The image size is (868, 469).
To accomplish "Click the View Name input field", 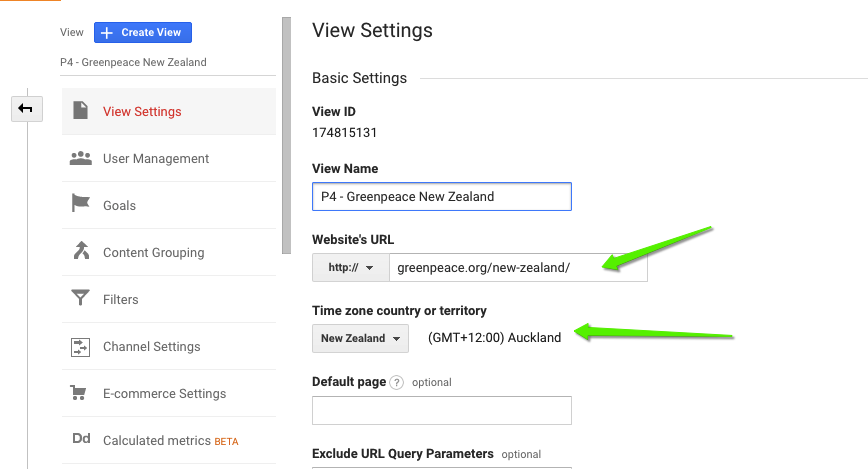I will tap(442, 197).
